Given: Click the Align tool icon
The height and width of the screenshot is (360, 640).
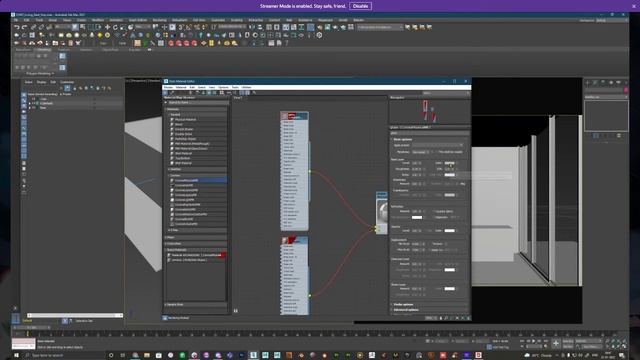Looking at the screenshot, I should click(x=260, y=27).
